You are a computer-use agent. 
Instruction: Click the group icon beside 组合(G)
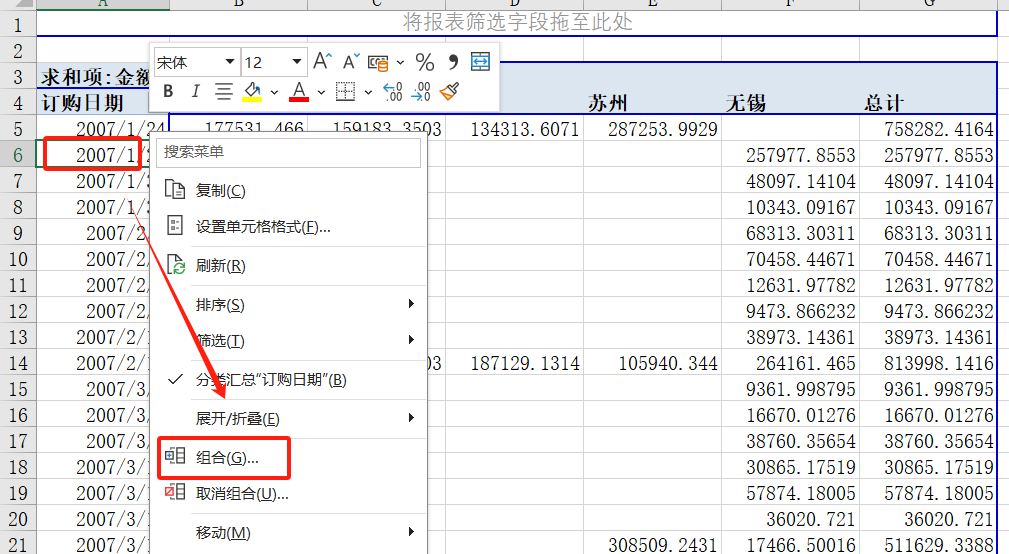175,456
